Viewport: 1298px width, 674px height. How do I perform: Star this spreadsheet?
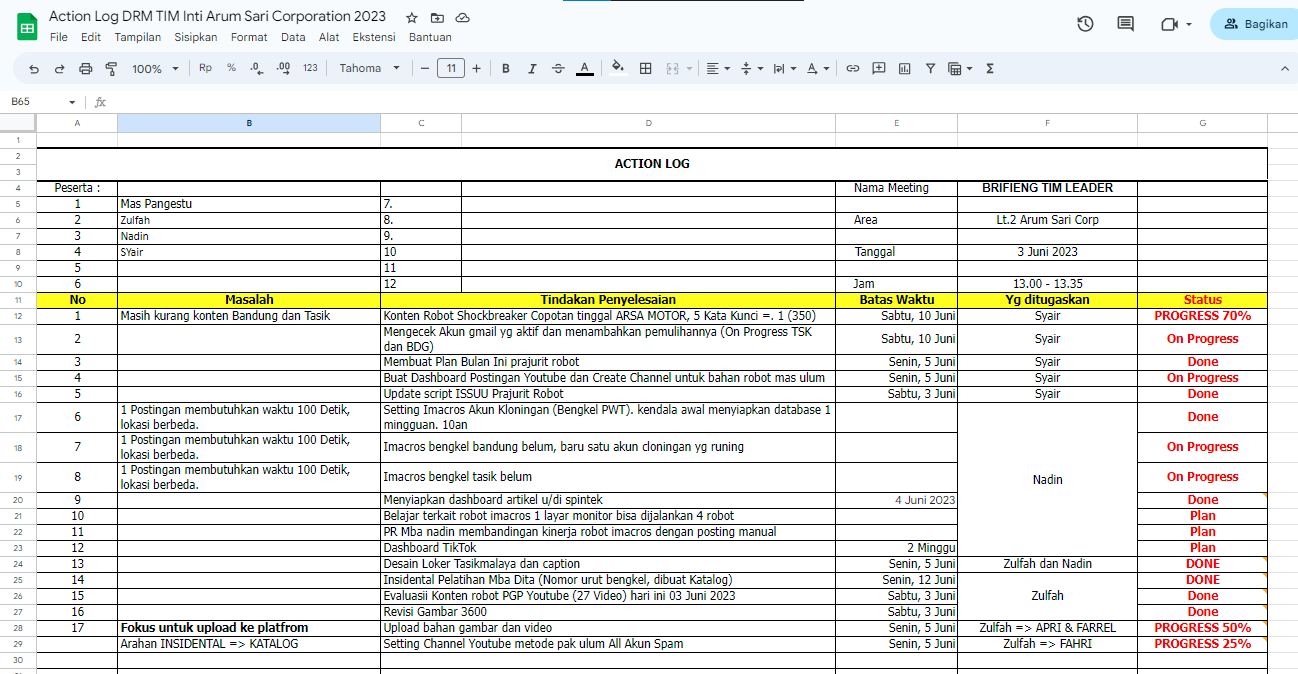(412, 18)
